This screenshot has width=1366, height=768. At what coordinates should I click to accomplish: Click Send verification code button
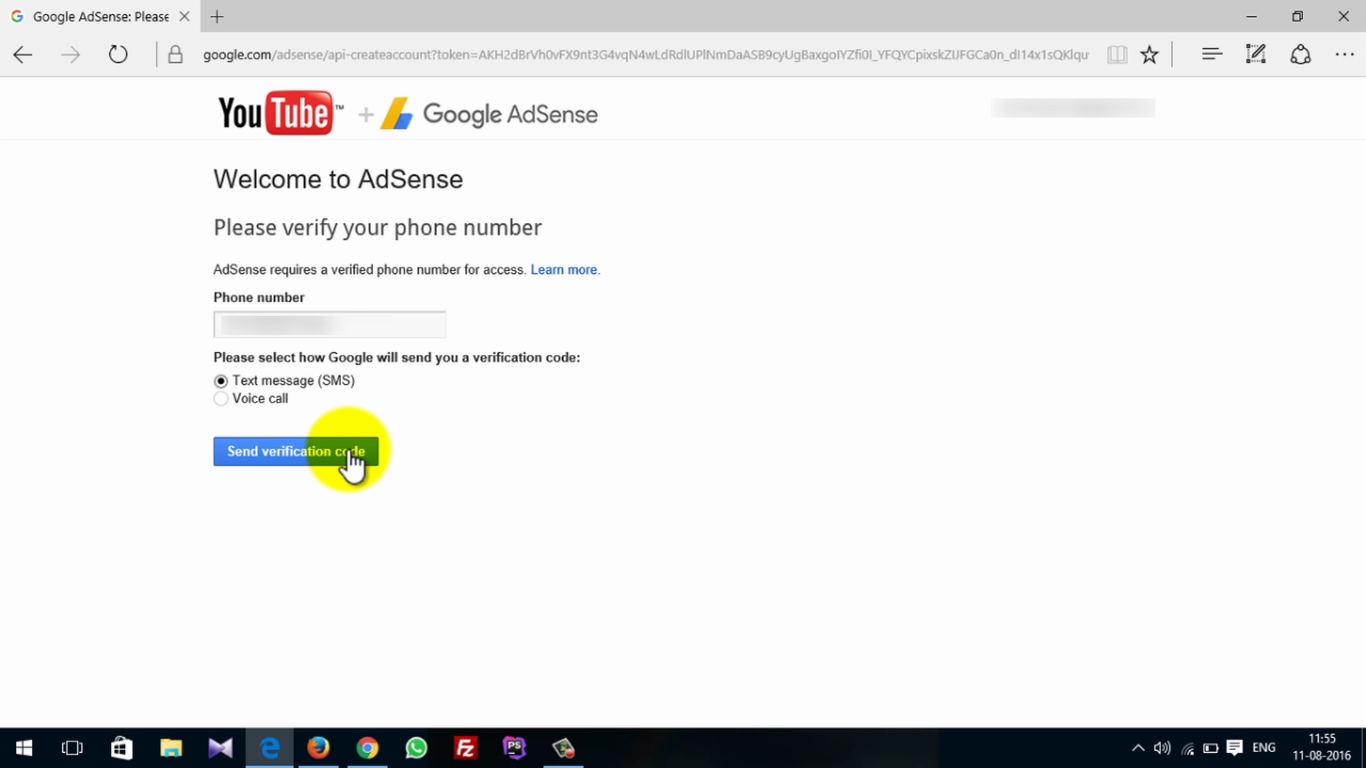click(x=296, y=452)
